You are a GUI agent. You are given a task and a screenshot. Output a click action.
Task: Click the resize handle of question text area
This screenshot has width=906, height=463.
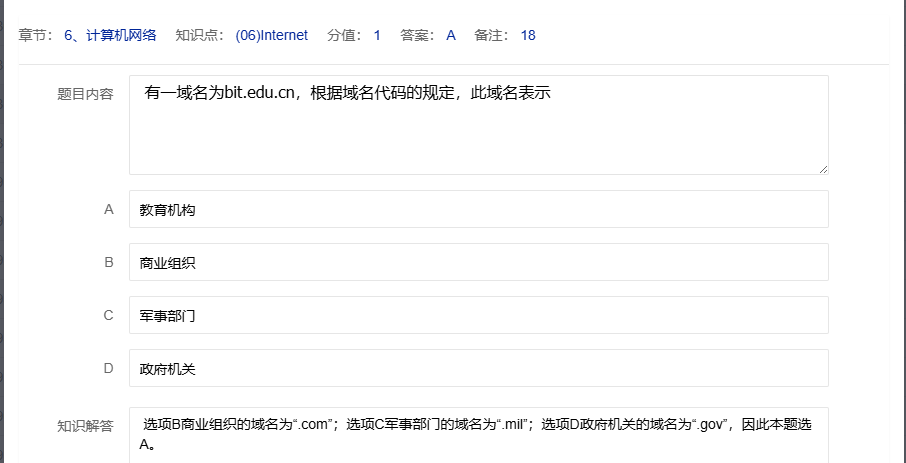pos(823,169)
